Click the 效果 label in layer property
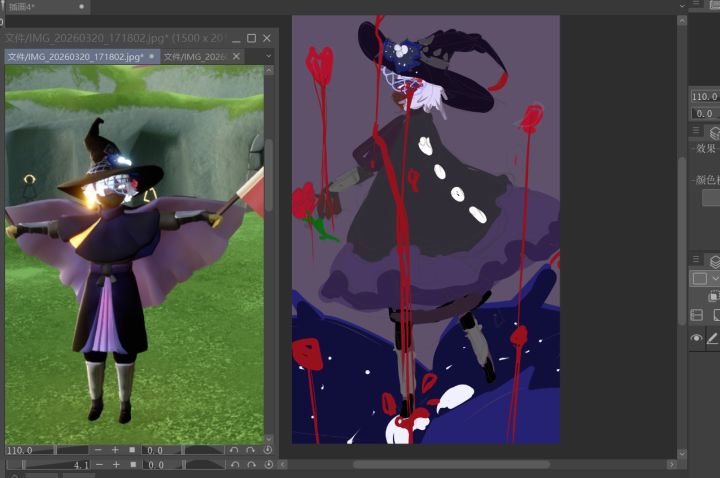Screen dimensions: 720x478 [x=706, y=148]
